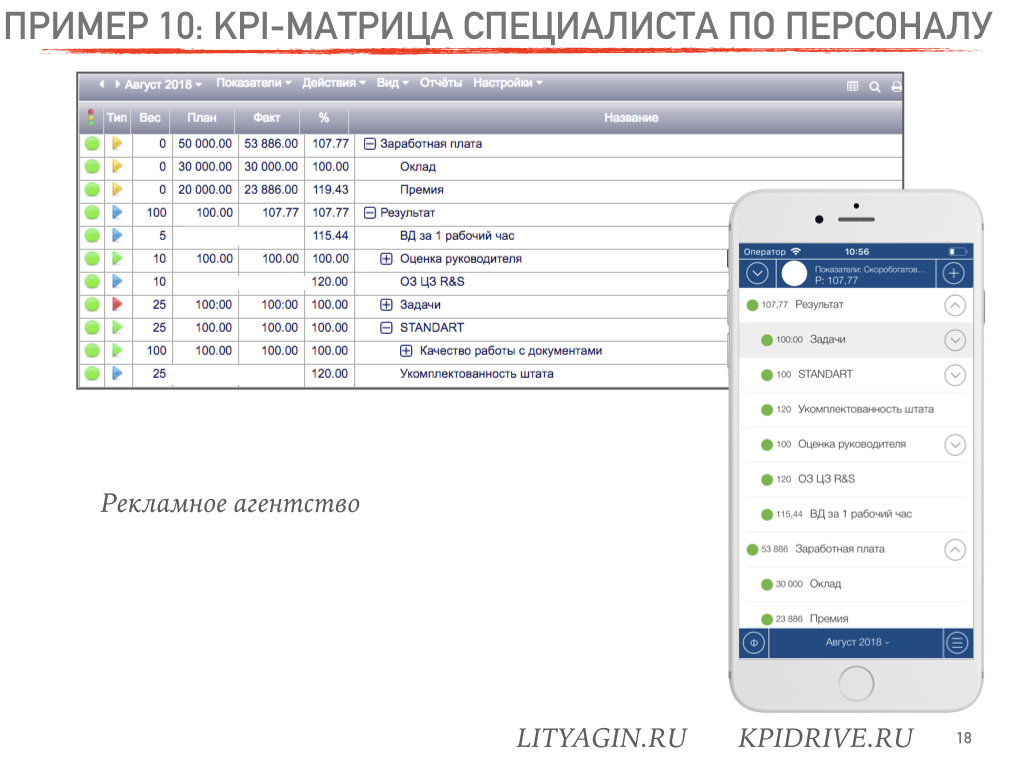Click green flag in Качество работы с документами row
The height and width of the screenshot is (768, 1024).
[x=117, y=350]
